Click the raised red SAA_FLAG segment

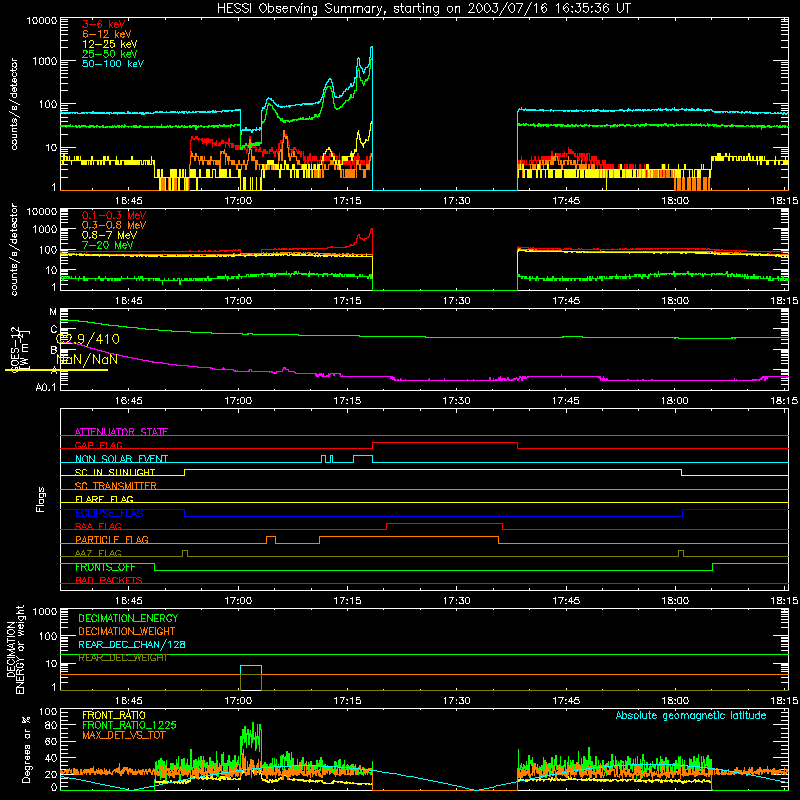pyautogui.click(x=444, y=524)
